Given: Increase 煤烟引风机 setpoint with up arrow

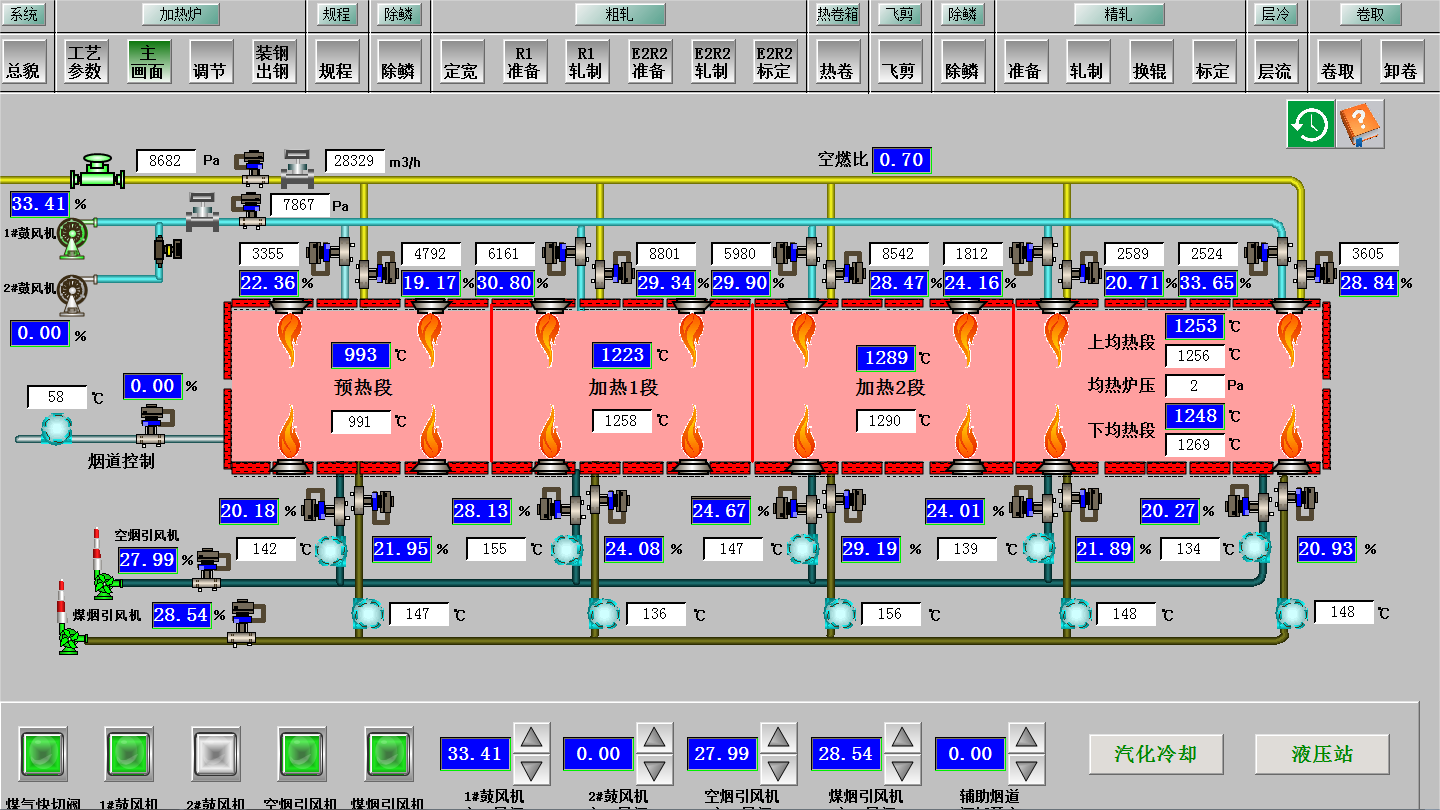Looking at the screenshot, I should click(x=902, y=738).
